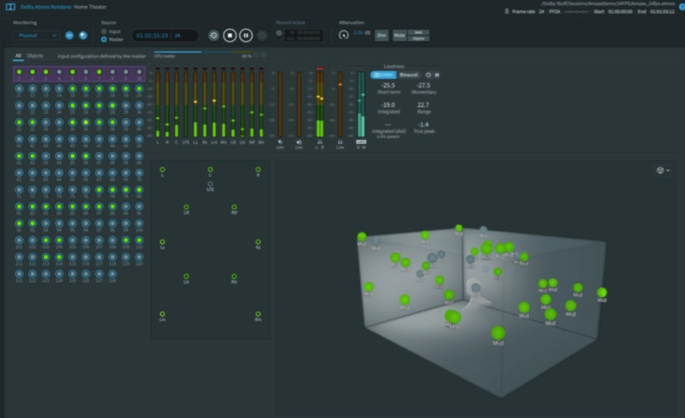Click the Mute button

[399, 35]
